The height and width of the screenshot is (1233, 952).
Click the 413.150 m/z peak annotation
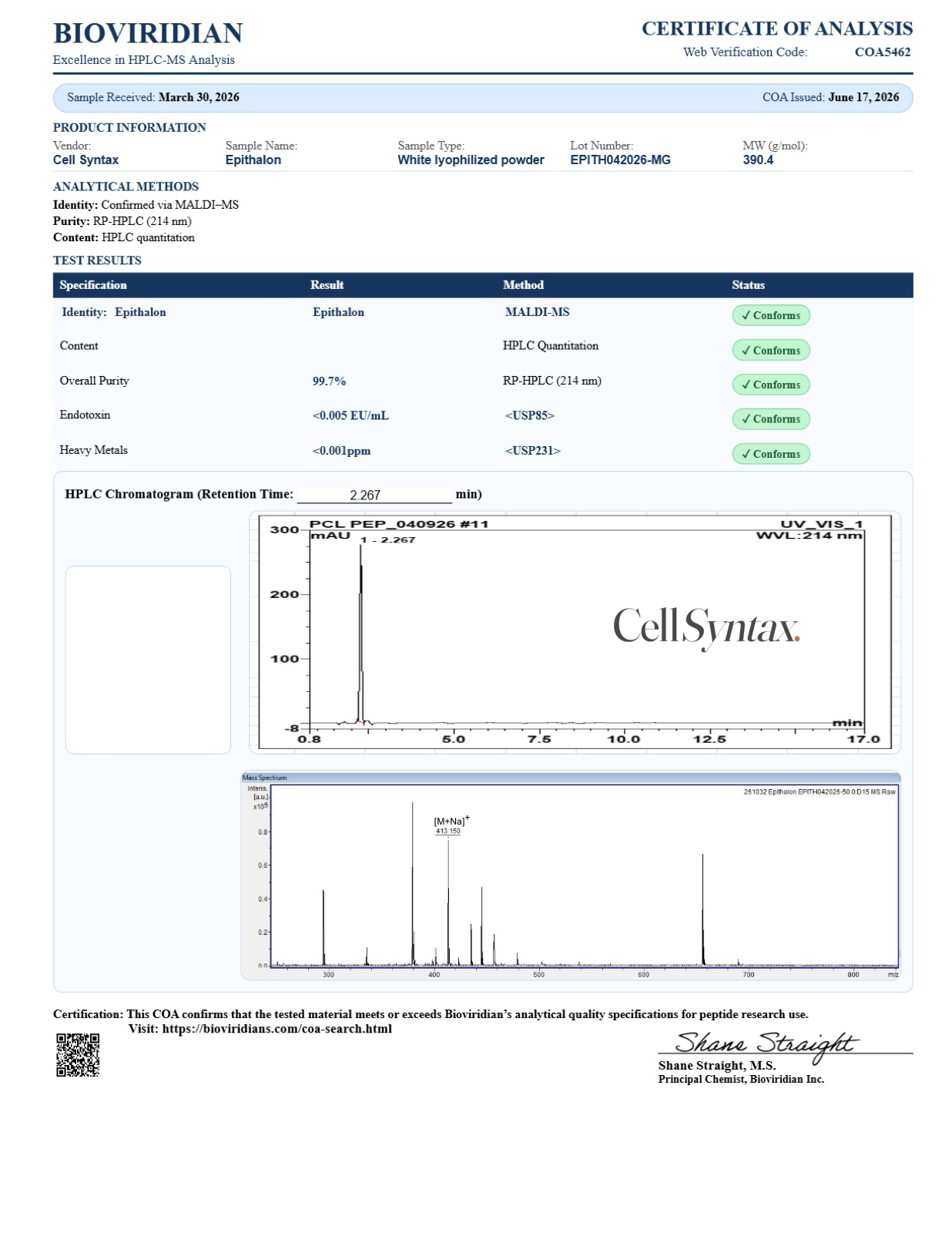click(448, 832)
